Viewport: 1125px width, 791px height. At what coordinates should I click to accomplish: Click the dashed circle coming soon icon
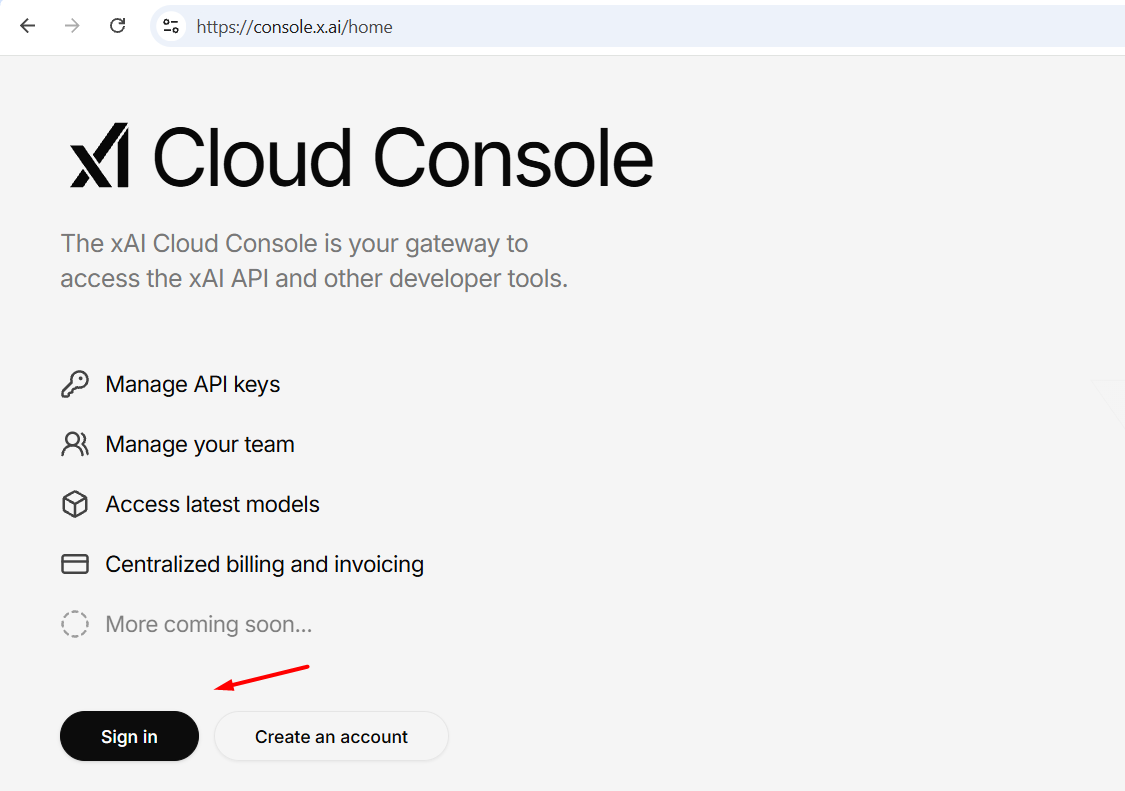click(75, 625)
